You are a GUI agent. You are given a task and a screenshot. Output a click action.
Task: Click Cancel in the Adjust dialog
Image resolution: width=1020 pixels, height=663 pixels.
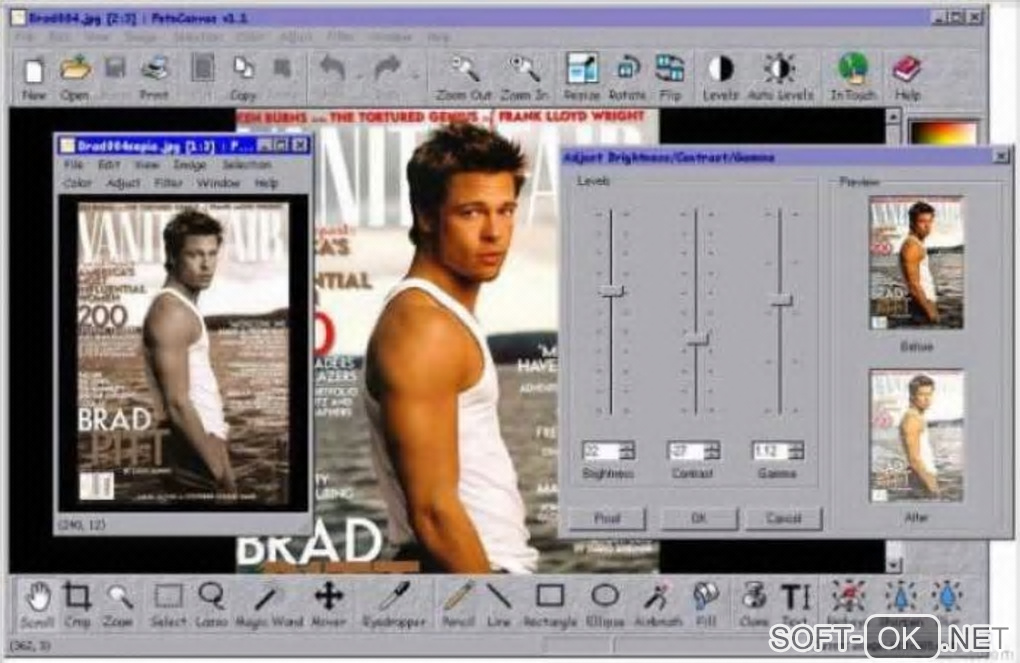[x=783, y=519]
